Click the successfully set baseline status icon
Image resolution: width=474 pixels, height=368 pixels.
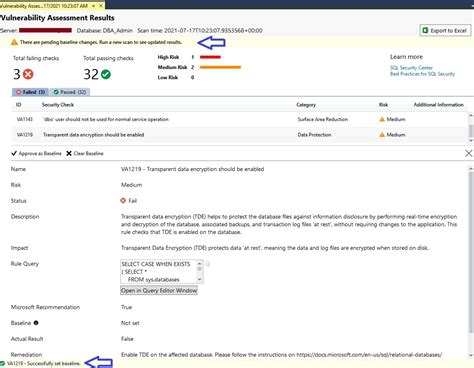click(x=3, y=363)
